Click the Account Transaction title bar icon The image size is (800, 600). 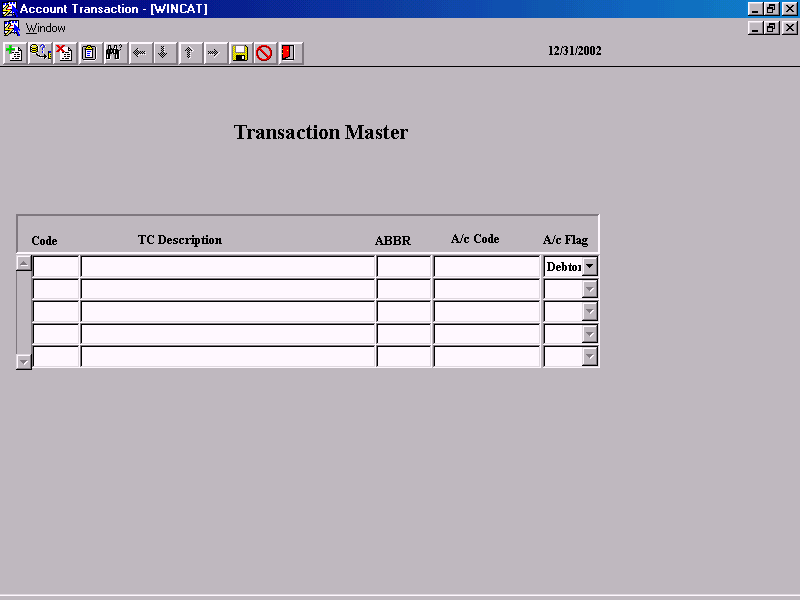pos(9,8)
